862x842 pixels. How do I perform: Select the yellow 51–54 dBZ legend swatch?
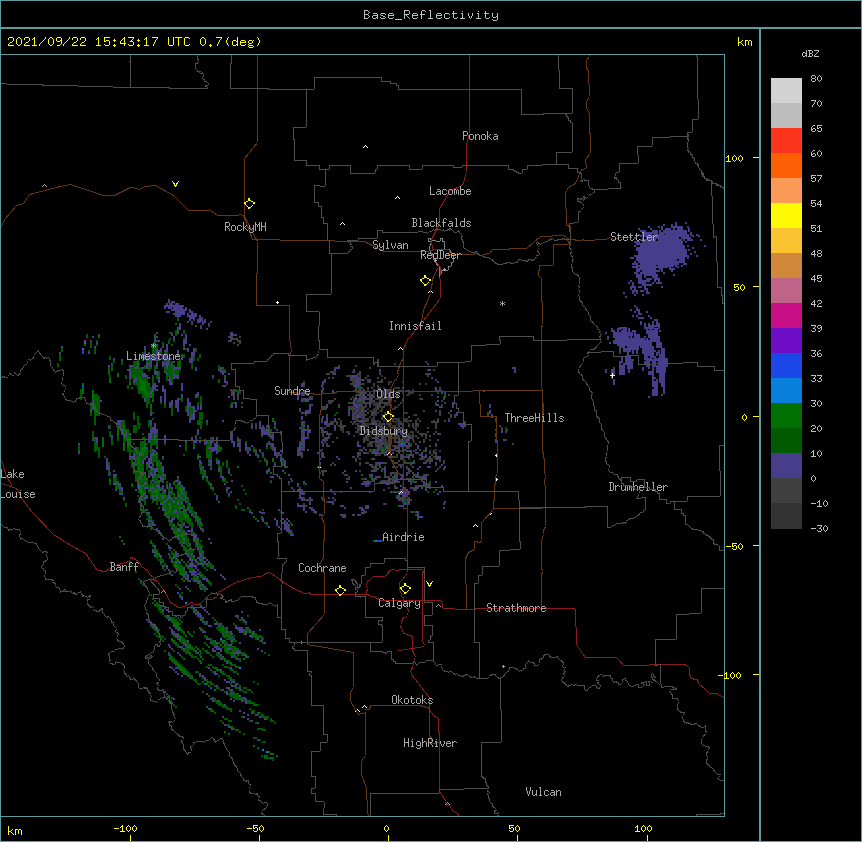tap(786, 215)
